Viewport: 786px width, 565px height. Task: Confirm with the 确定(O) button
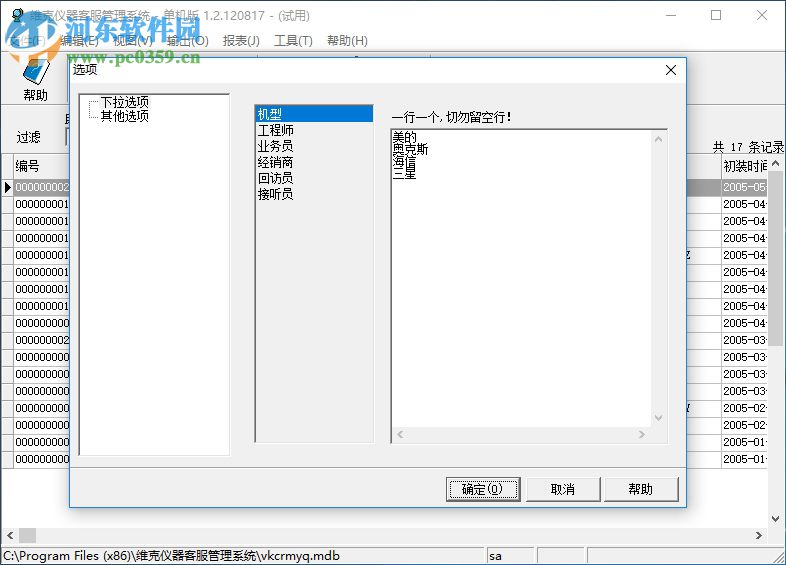coord(483,489)
